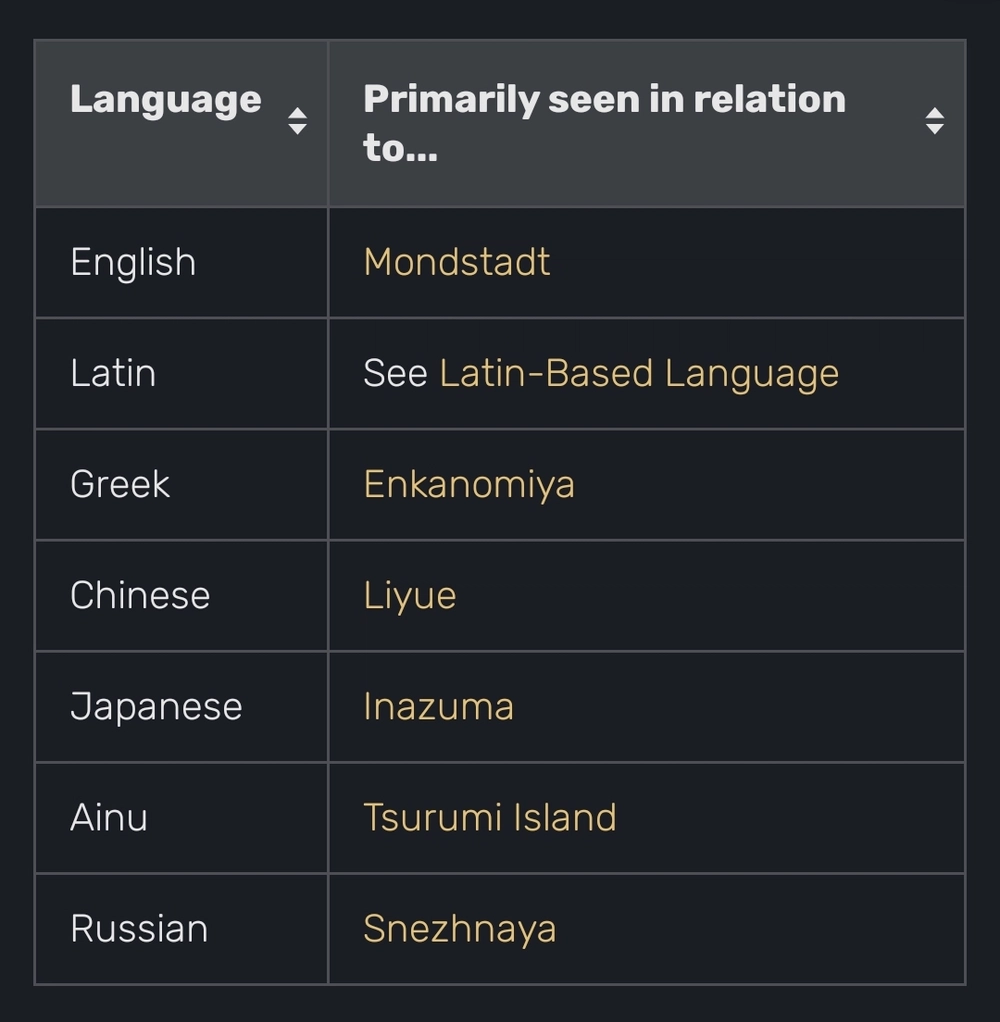1000x1022 pixels.
Task: Click the descending arrow beside Primarily seen header
Action: pyautogui.click(x=935, y=130)
